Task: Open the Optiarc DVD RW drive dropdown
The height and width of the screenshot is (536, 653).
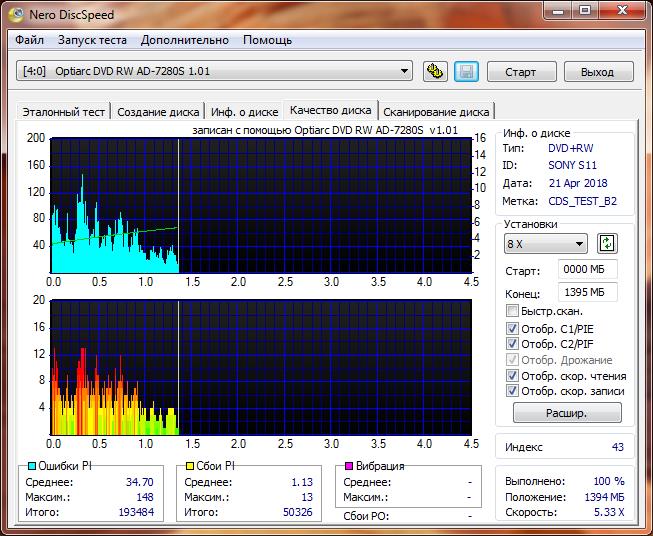Action: [x=404, y=71]
